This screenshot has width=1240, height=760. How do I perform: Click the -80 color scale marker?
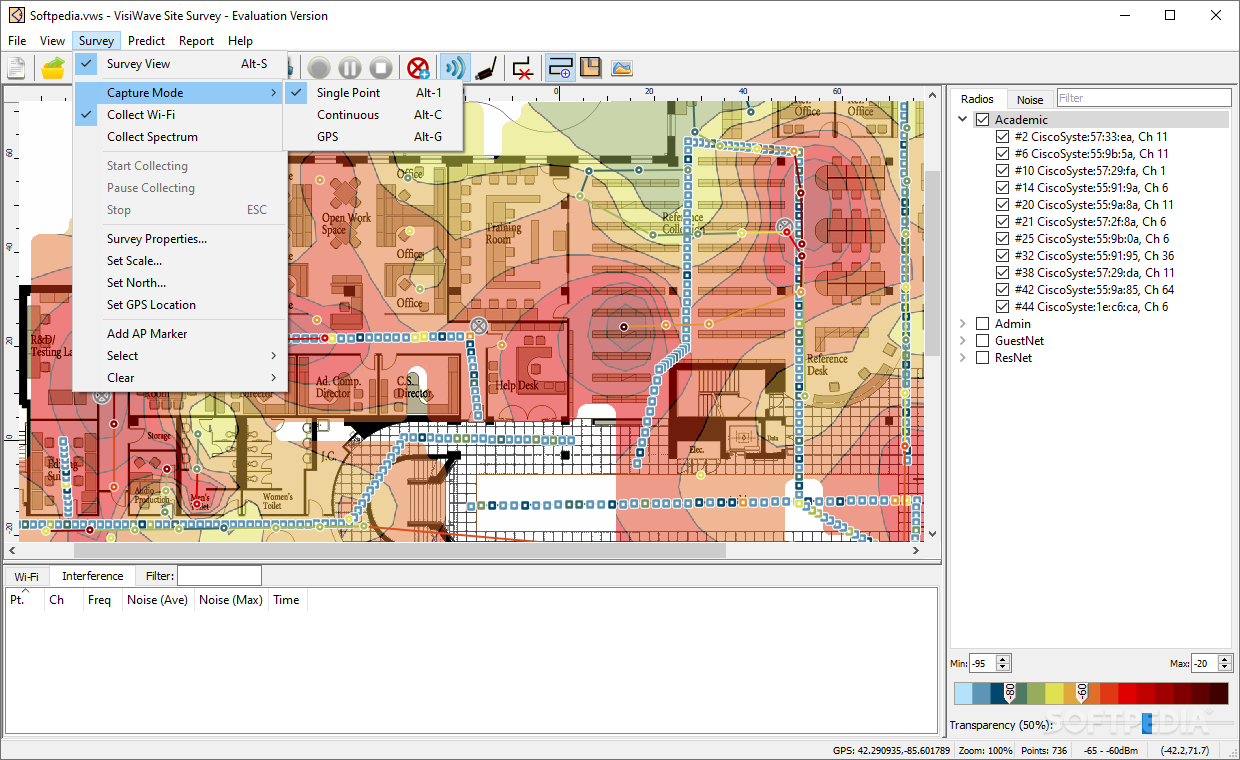point(1010,692)
